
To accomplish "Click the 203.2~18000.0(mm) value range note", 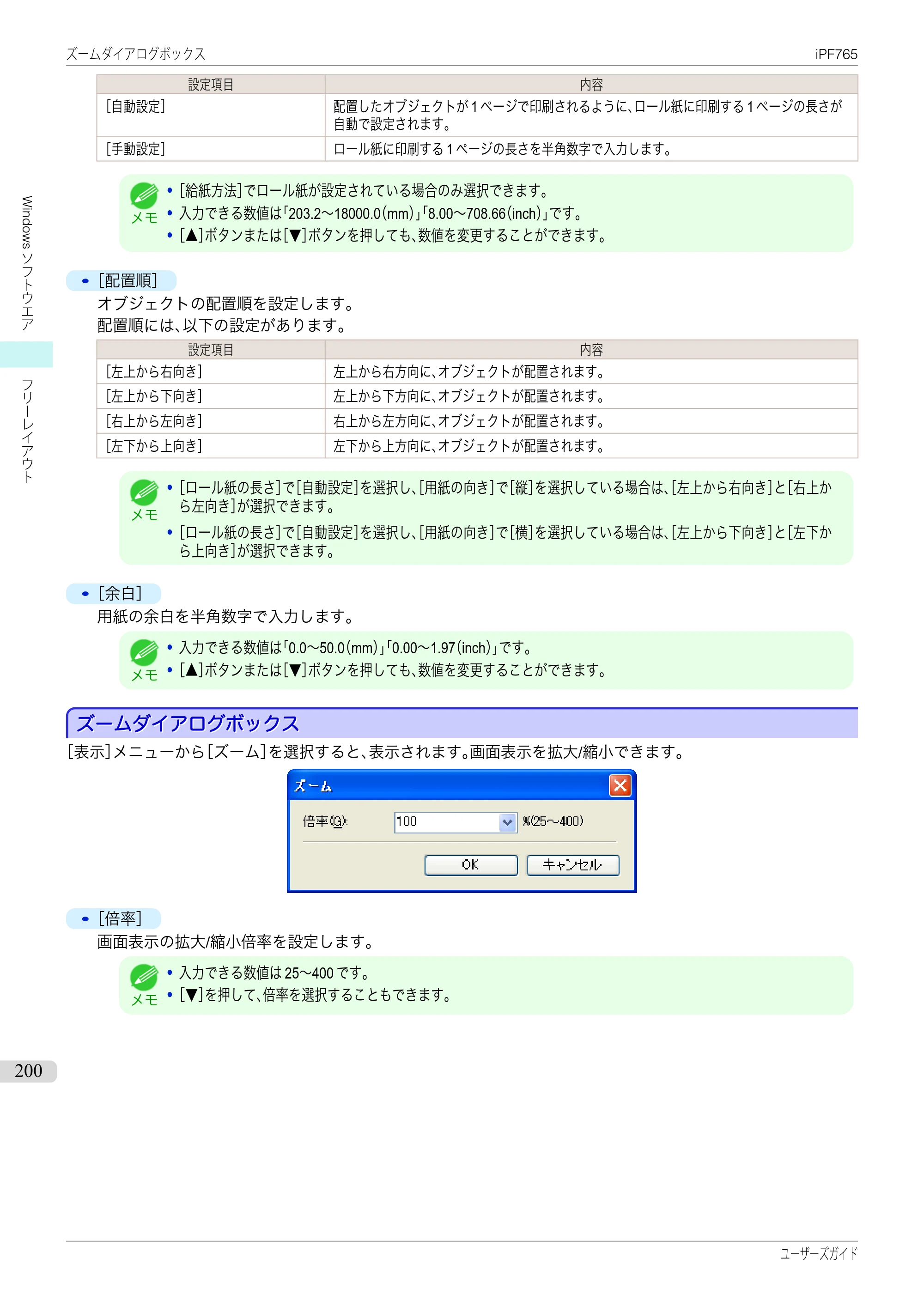I will coord(381,213).
